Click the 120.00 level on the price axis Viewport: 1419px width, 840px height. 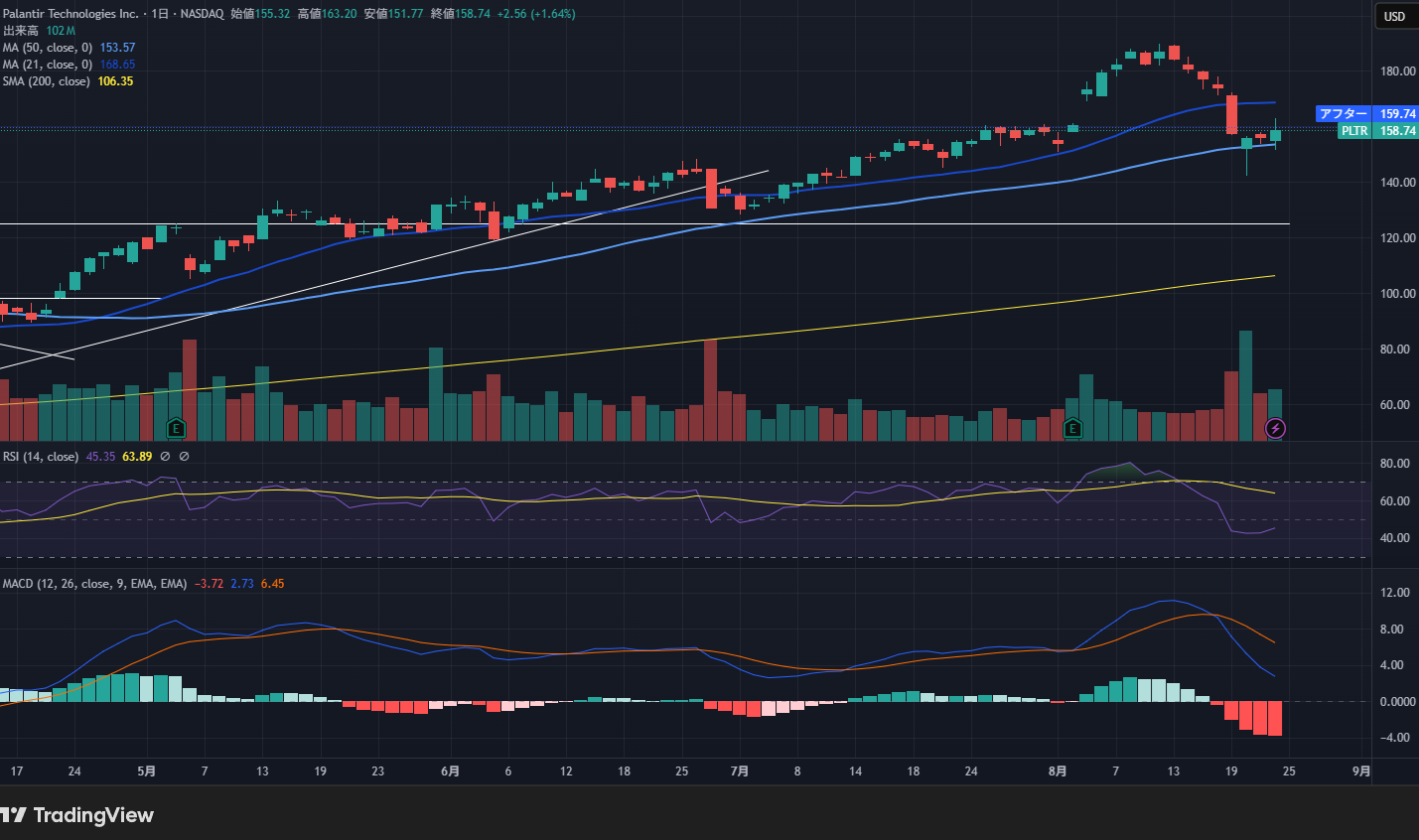(1397, 238)
